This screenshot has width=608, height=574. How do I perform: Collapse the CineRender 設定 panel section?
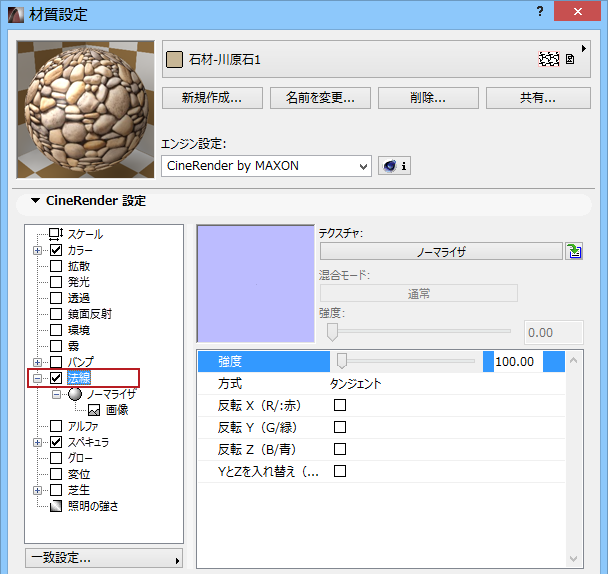(x=35, y=201)
